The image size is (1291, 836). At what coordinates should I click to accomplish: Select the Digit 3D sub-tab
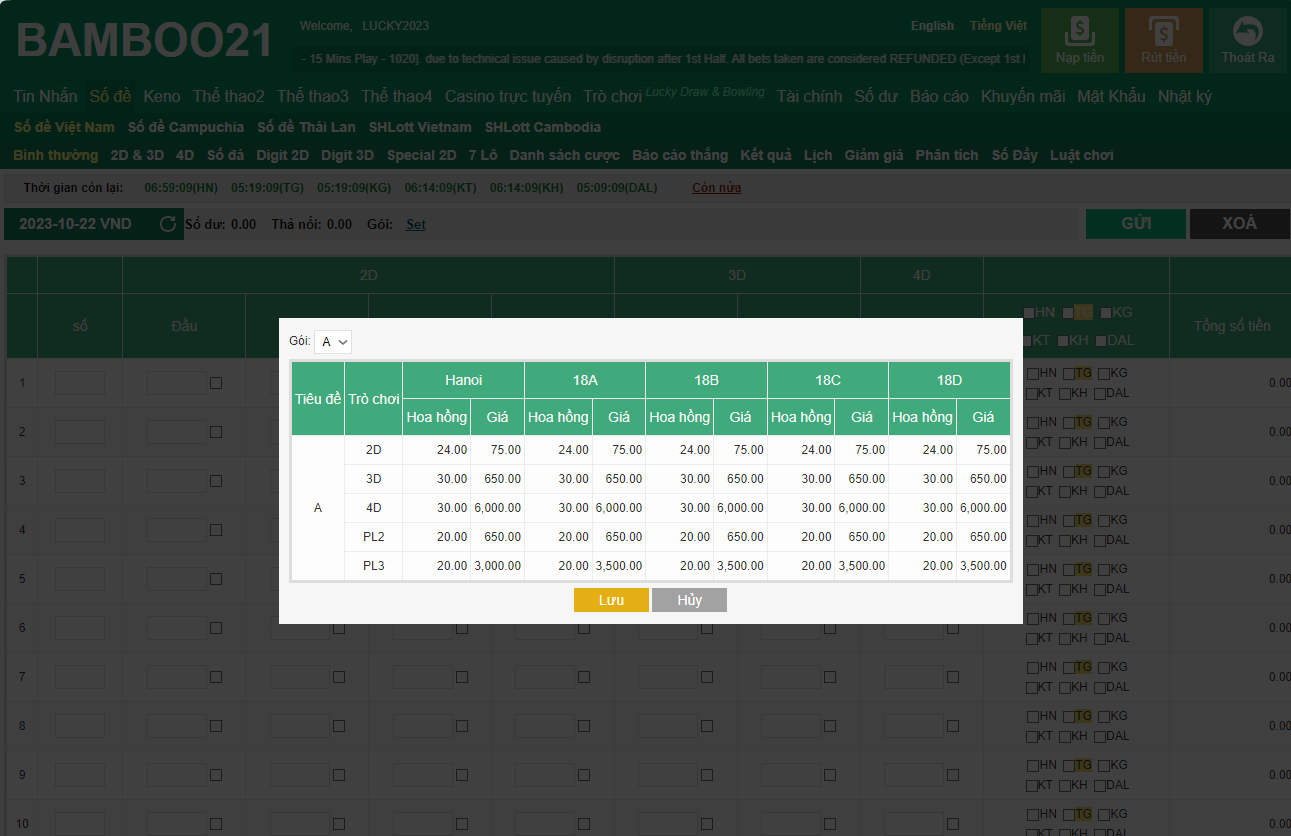(347, 155)
